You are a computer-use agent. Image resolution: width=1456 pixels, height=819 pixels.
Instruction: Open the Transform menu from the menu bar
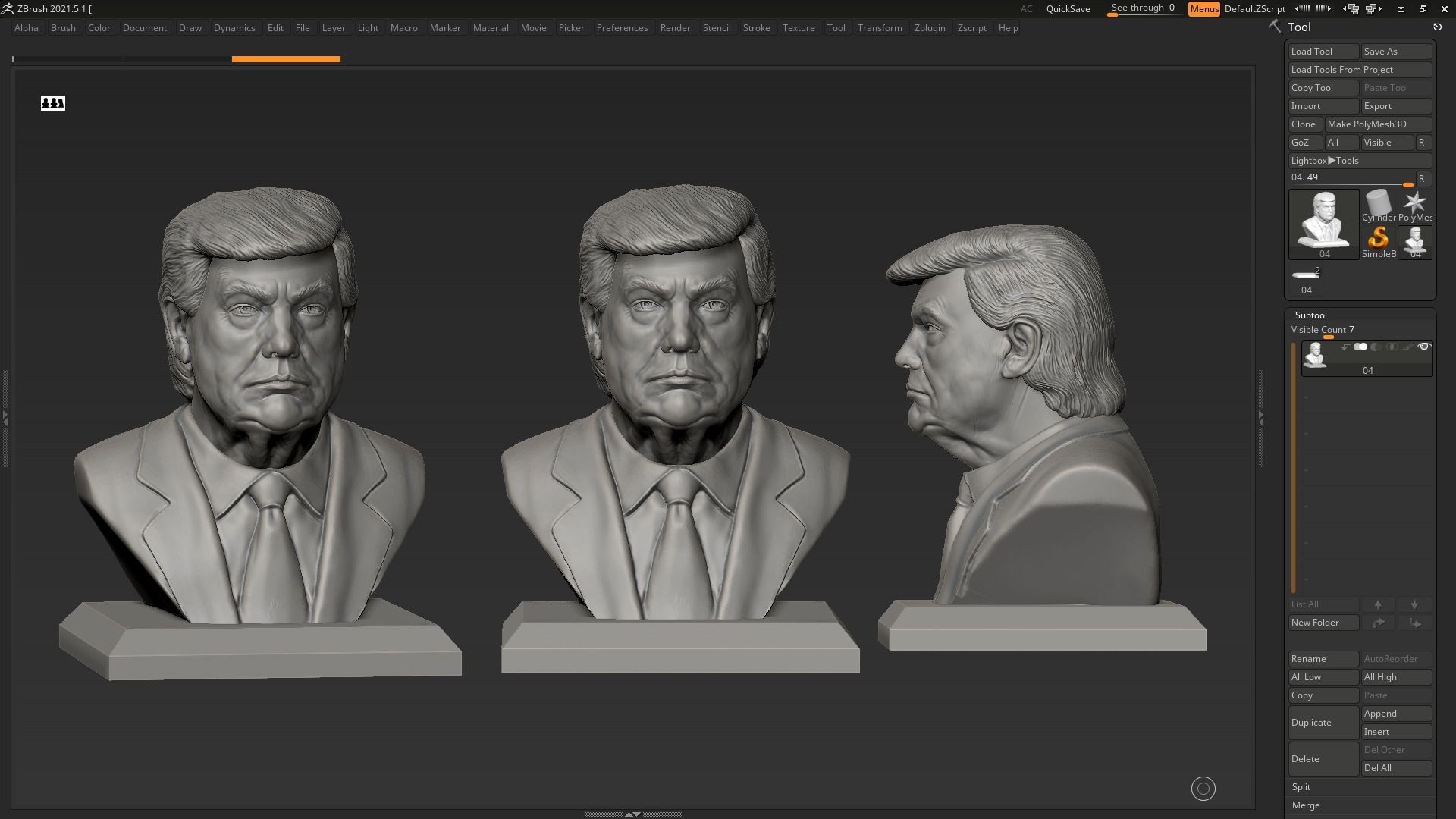[x=880, y=27]
